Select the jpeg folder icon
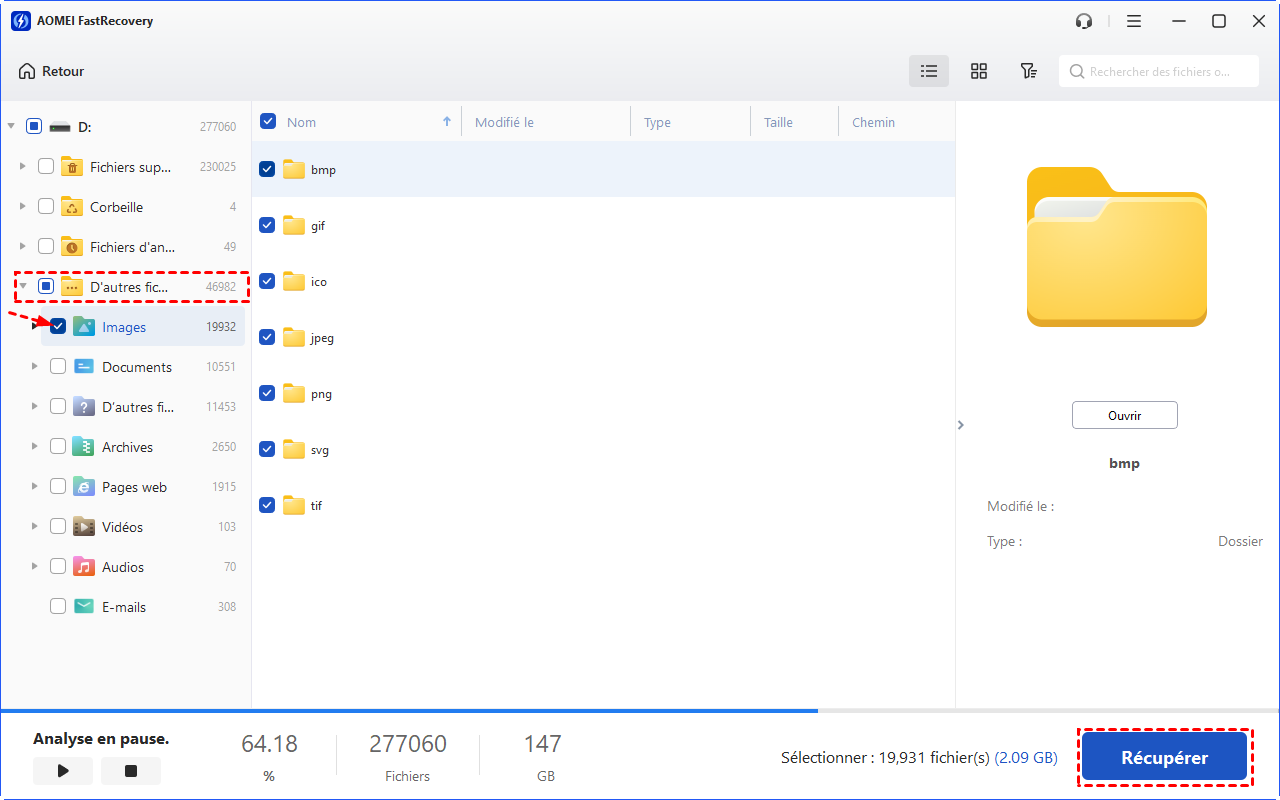This screenshot has height=800, width=1280. point(294,337)
